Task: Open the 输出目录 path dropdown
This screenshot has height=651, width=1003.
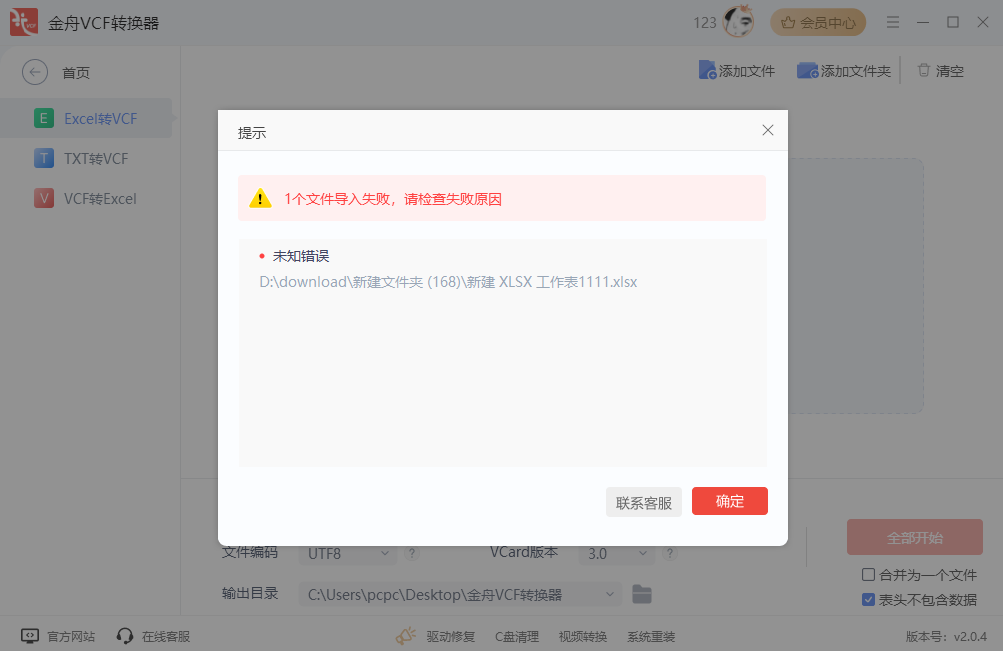Action: [460, 595]
